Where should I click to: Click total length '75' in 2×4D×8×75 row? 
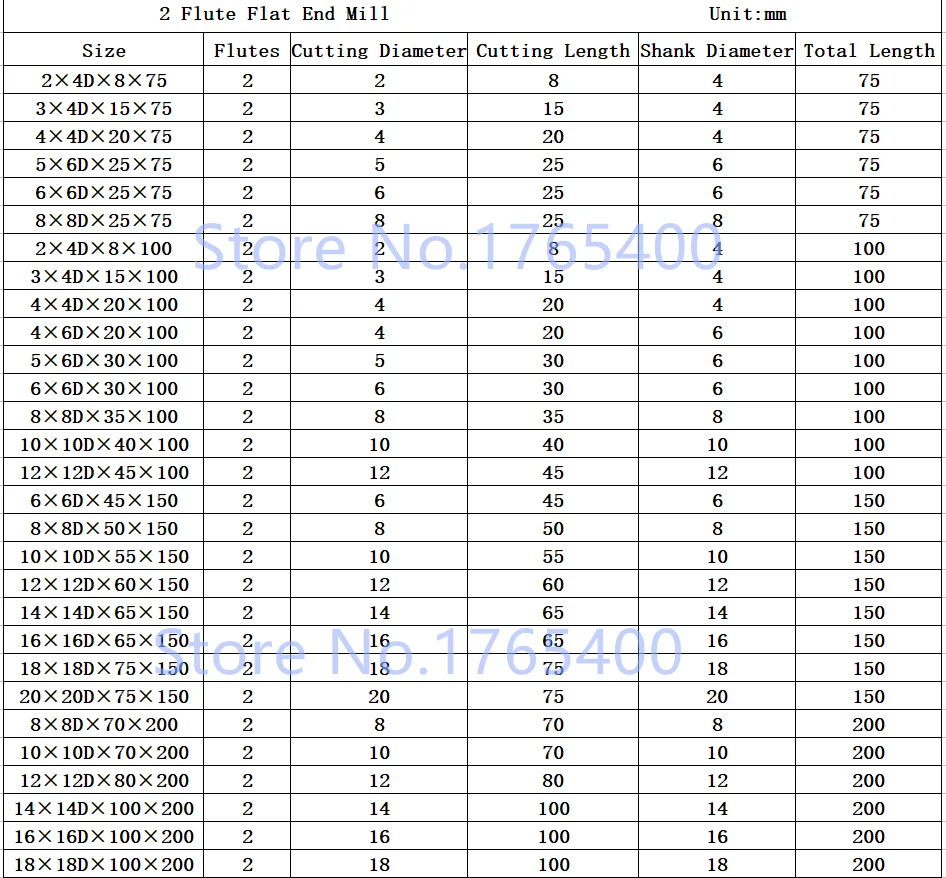click(869, 80)
